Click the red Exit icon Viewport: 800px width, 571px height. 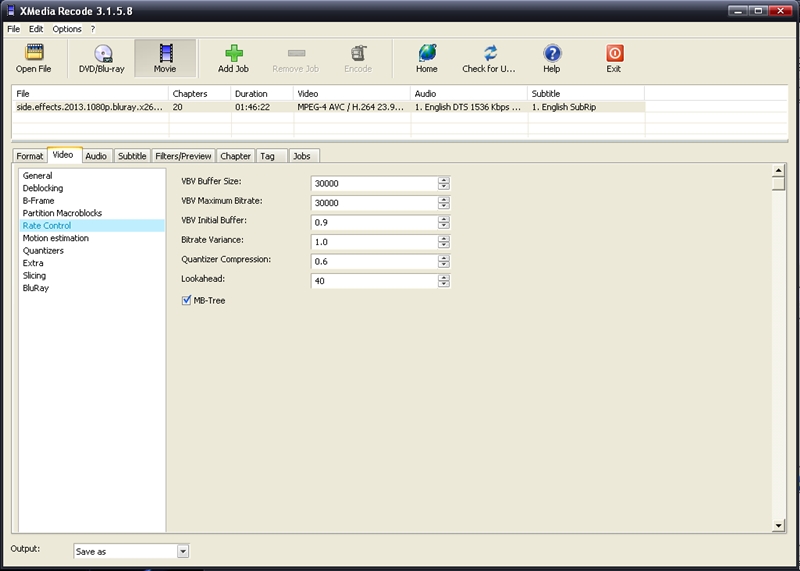click(x=614, y=53)
